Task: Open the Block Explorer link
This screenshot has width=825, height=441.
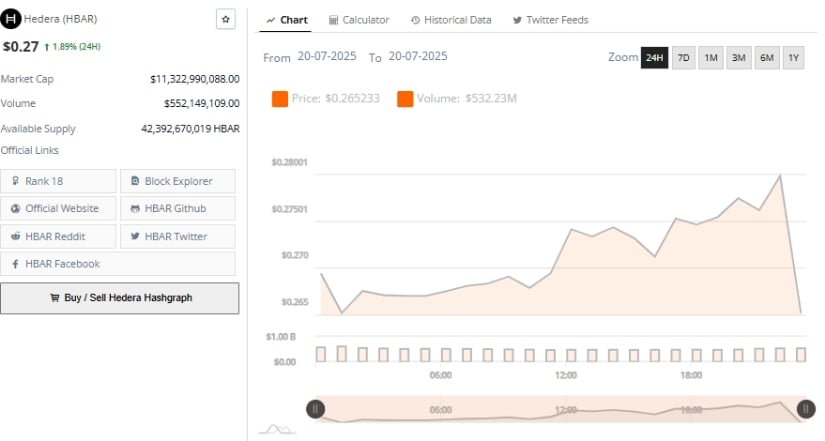Action: click(x=178, y=181)
